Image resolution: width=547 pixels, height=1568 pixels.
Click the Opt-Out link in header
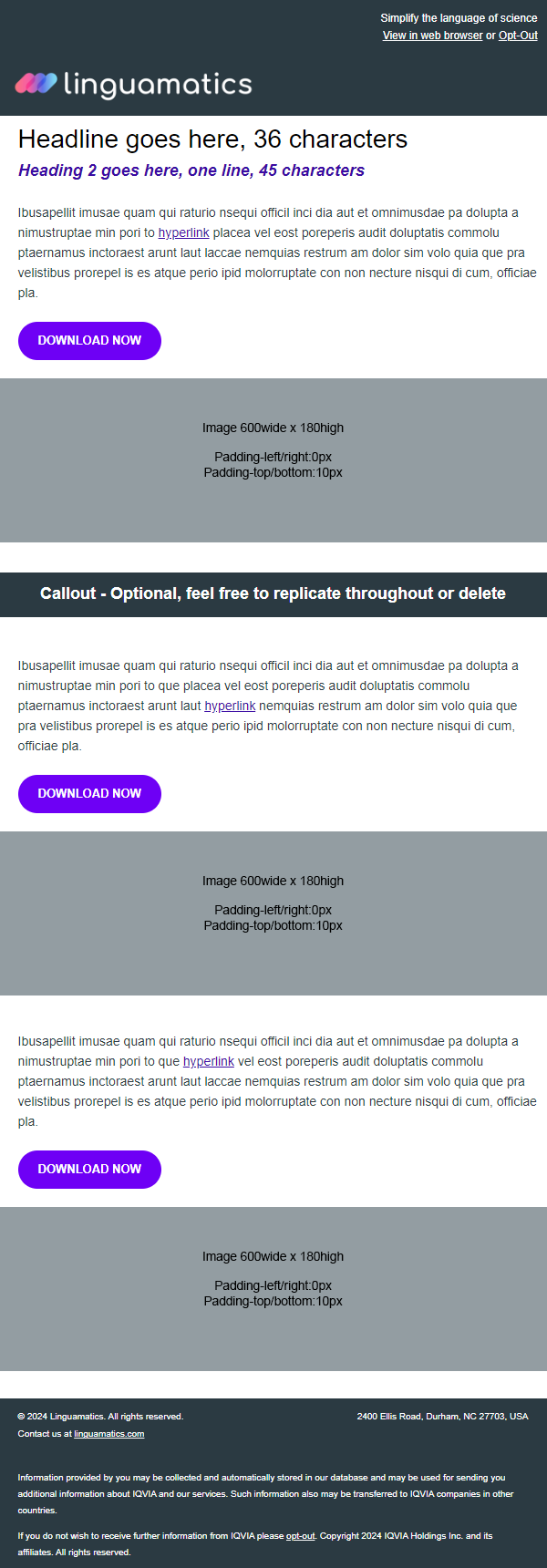point(518,36)
